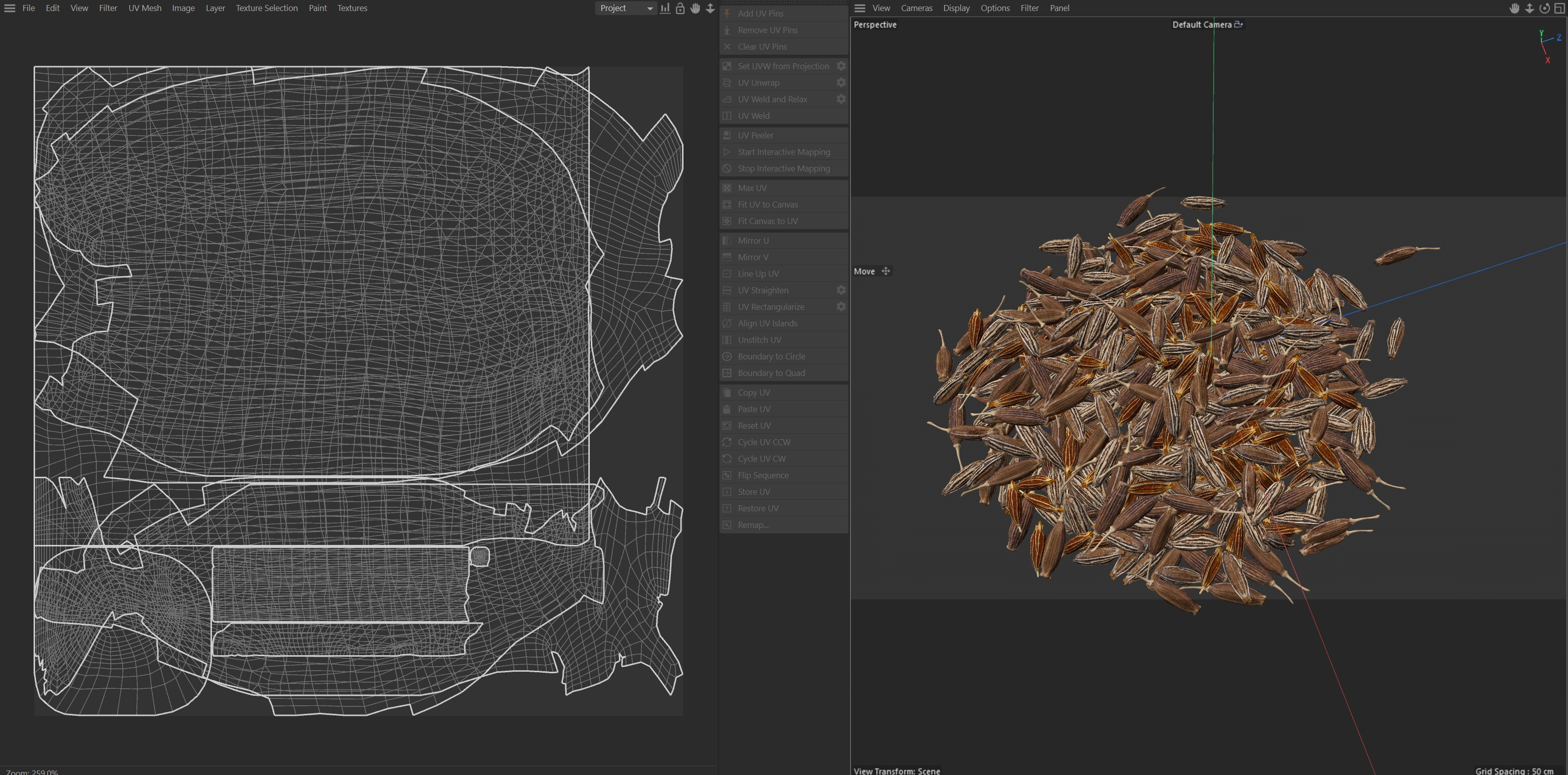Click the Boundary to Circle command
The width and height of the screenshot is (1568, 775).
(x=771, y=356)
